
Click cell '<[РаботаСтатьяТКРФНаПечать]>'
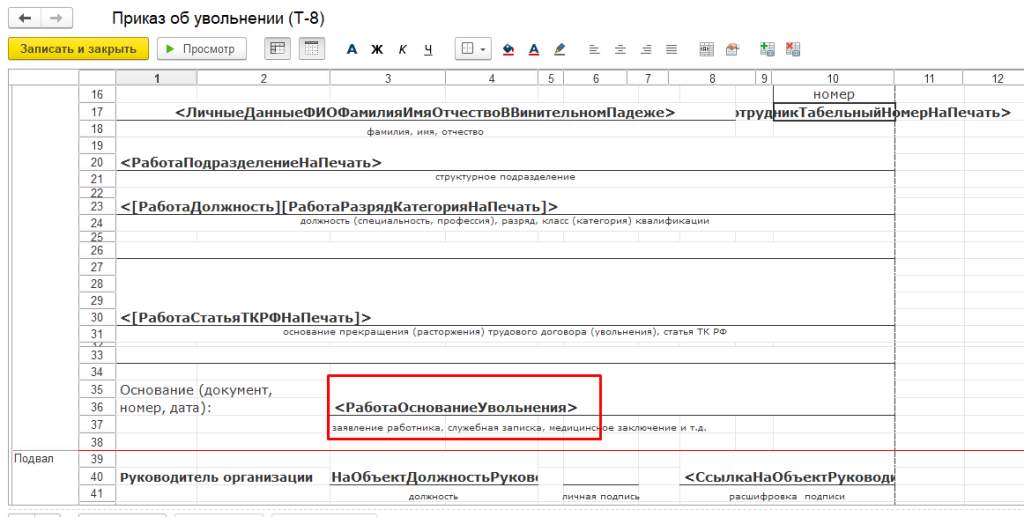click(246, 318)
